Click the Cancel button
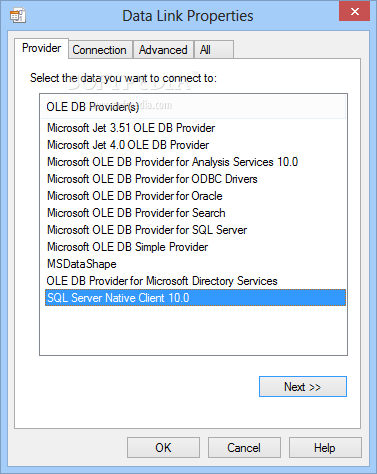The height and width of the screenshot is (474, 377). (x=244, y=448)
